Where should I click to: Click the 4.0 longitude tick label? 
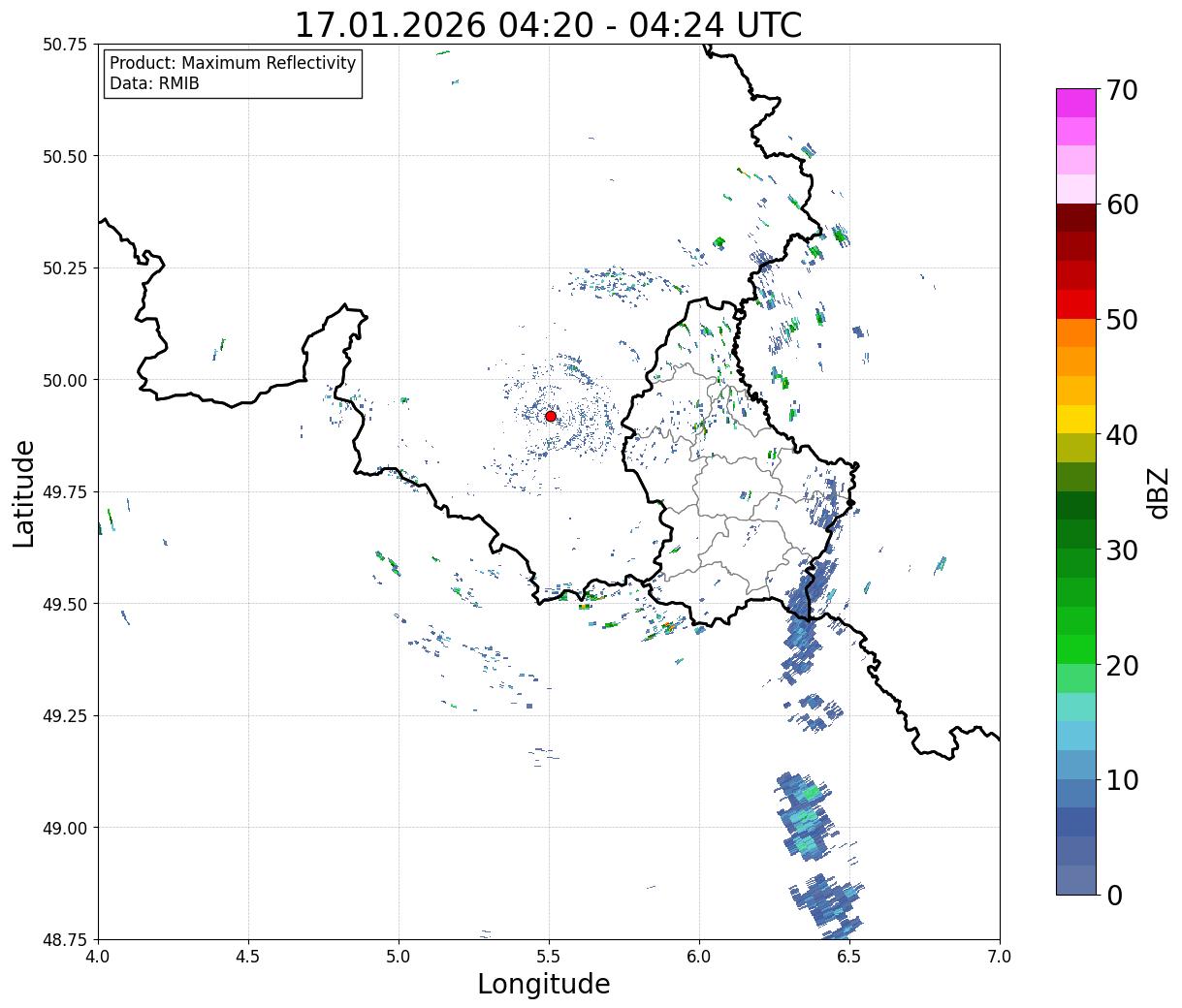coord(98,957)
